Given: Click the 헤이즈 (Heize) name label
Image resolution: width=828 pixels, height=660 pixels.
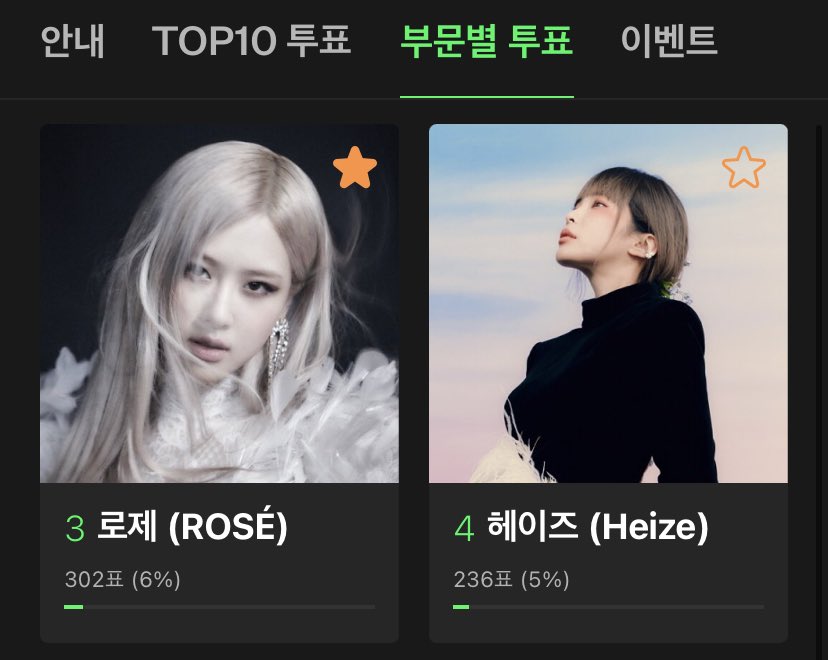Looking at the screenshot, I should pyautogui.click(x=597, y=526).
